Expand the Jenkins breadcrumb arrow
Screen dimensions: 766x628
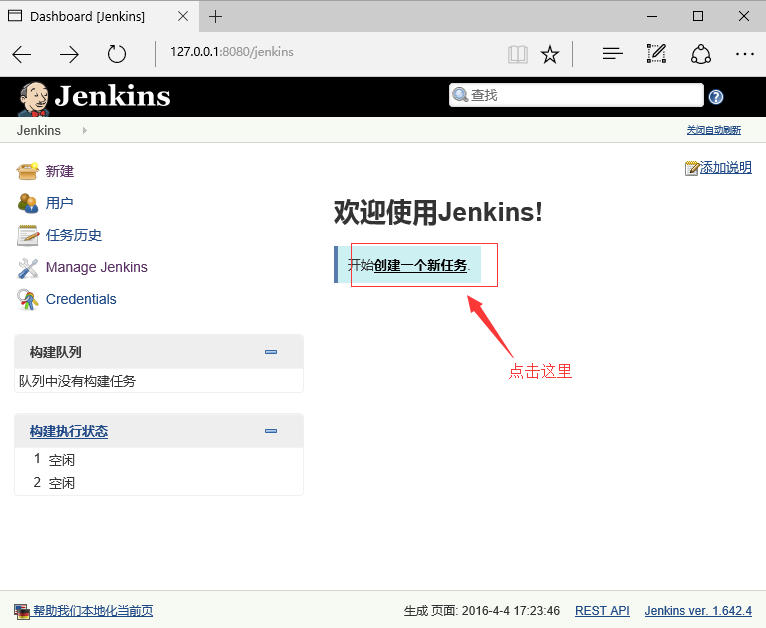tap(85, 130)
